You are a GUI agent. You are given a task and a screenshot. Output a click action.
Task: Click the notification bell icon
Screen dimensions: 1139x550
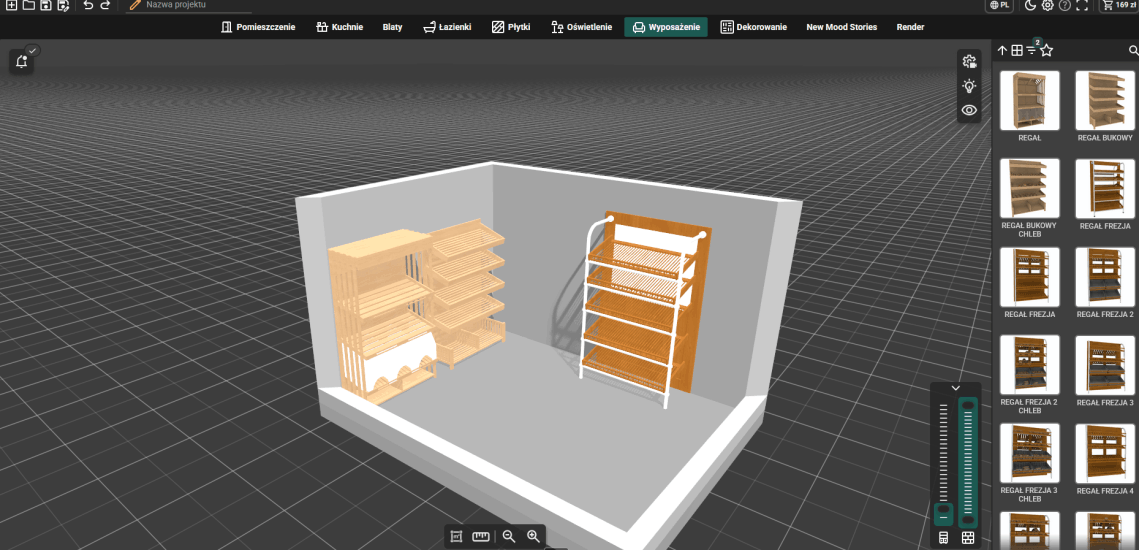coord(21,62)
